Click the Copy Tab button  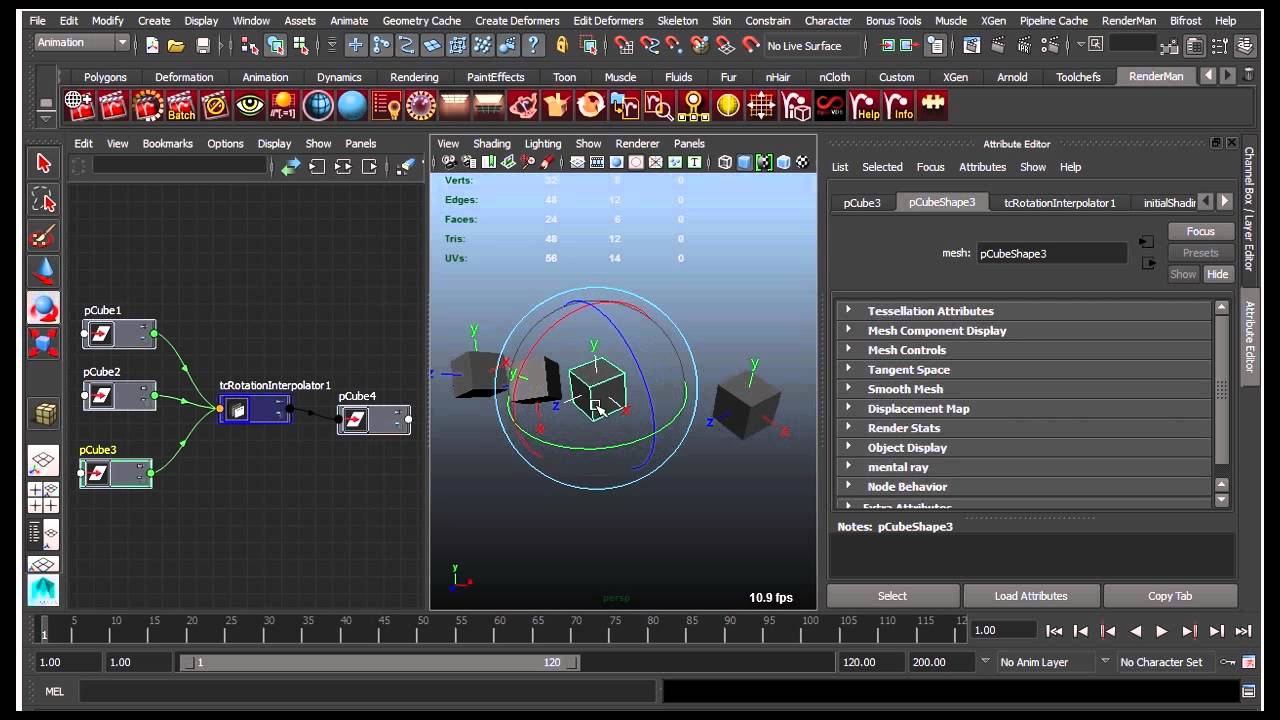tap(1170, 596)
